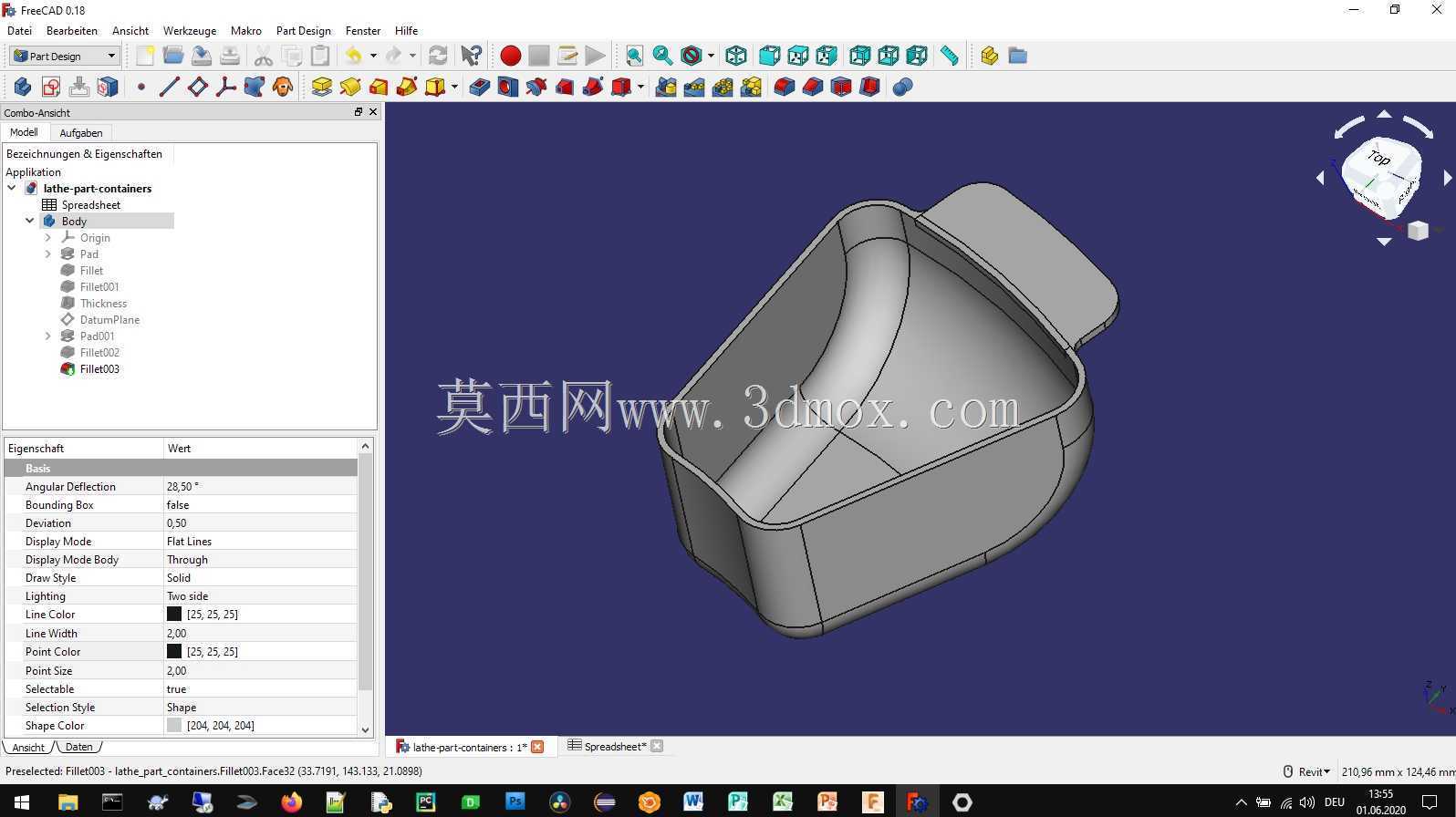Click the fit all view icon
Image resolution: width=1456 pixels, height=817 pixels.
coord(634,56)
